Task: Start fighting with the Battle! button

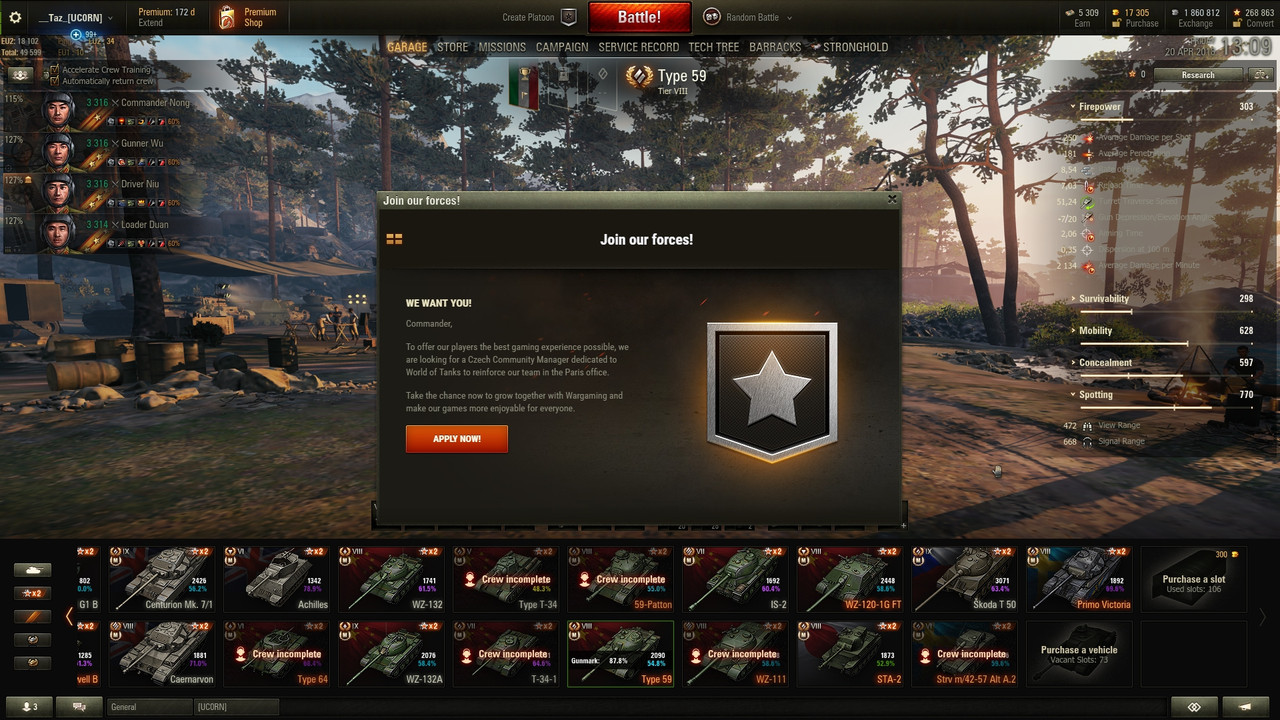Action: point(640,17)
